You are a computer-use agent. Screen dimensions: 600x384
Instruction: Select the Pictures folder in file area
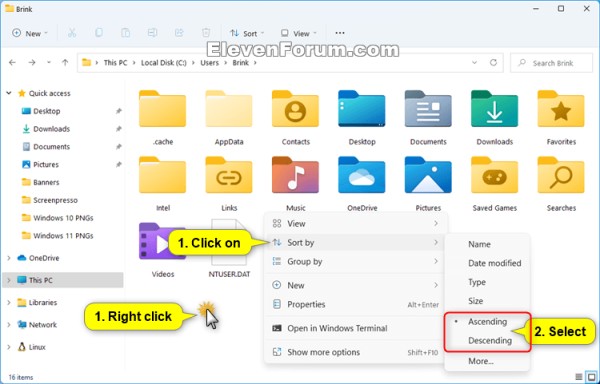click(428, 184)
